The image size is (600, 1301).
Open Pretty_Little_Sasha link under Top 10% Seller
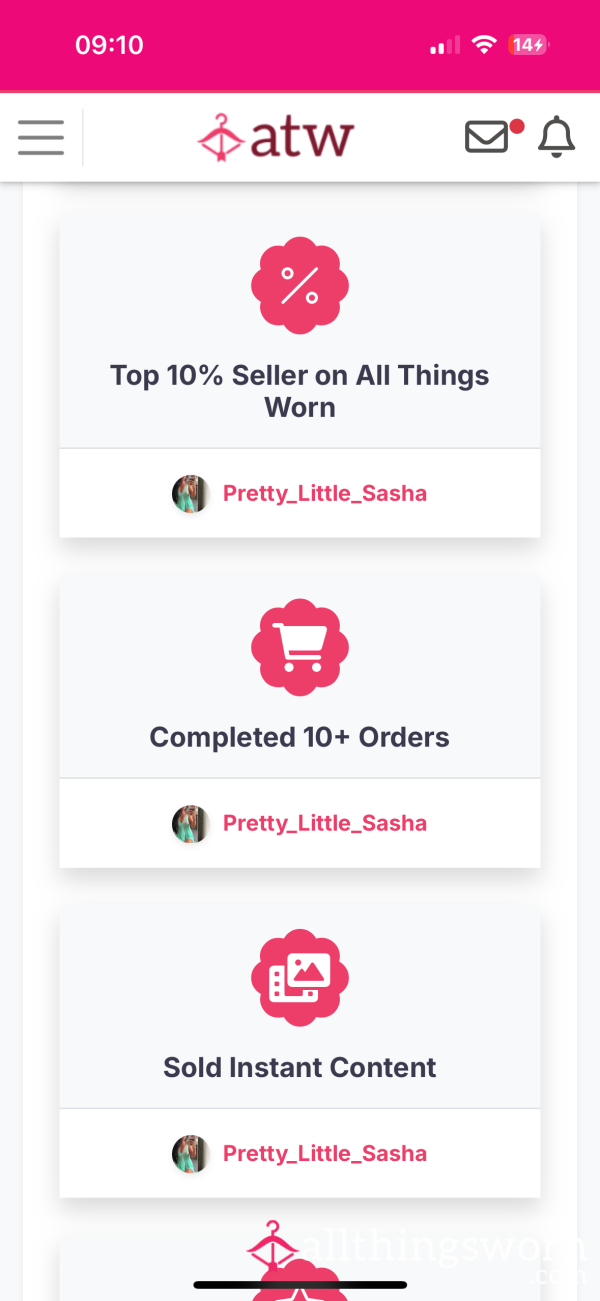(325, 493)
